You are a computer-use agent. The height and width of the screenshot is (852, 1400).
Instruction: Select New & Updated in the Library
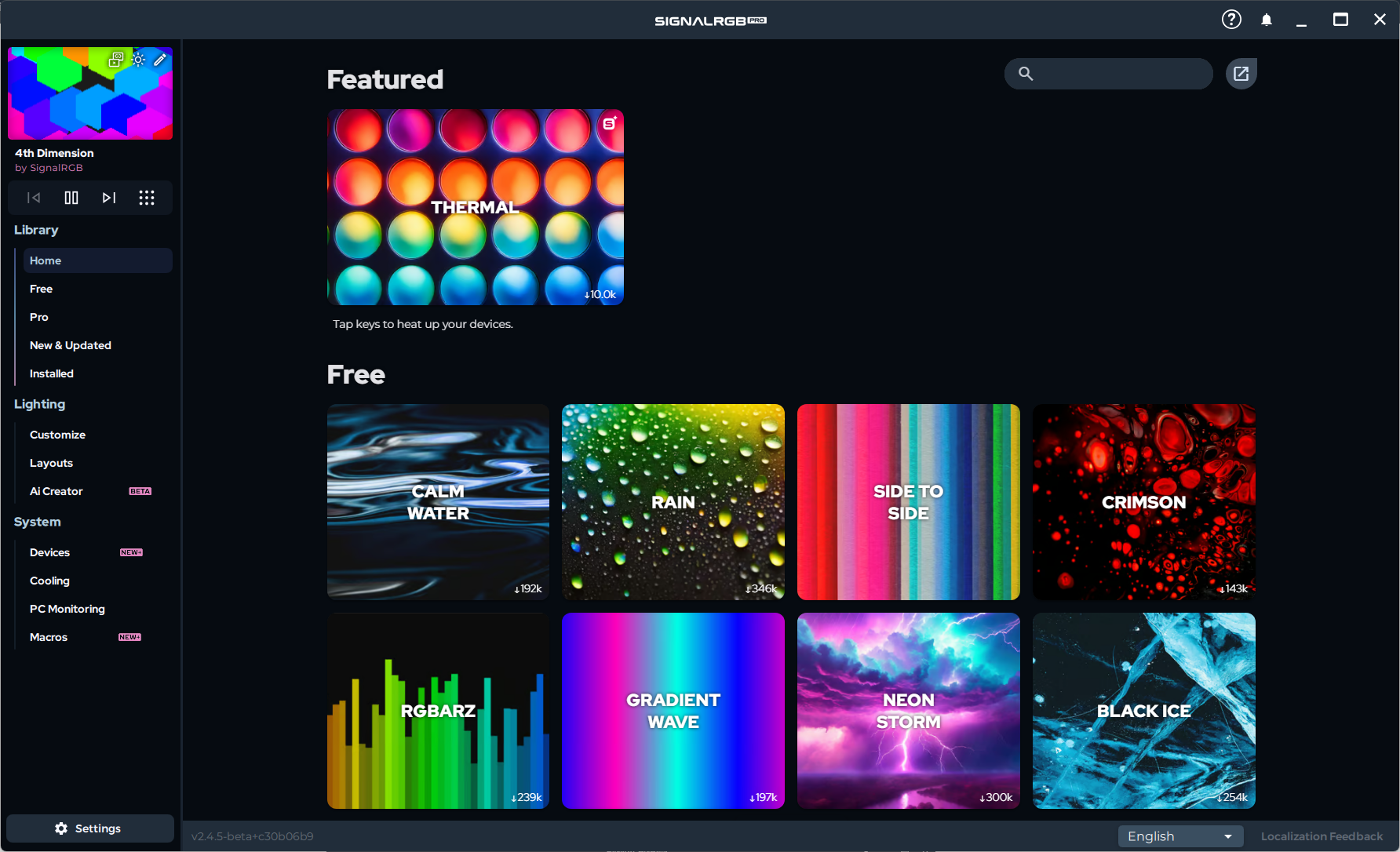pyautogui.click(x=71, y=345)
